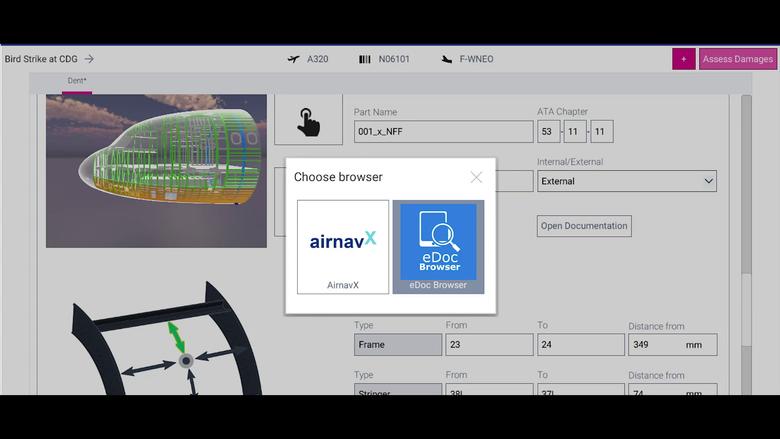Click the Choose browser dialog title
Viewport: 780px width, 439px height.
click(338, 177)
